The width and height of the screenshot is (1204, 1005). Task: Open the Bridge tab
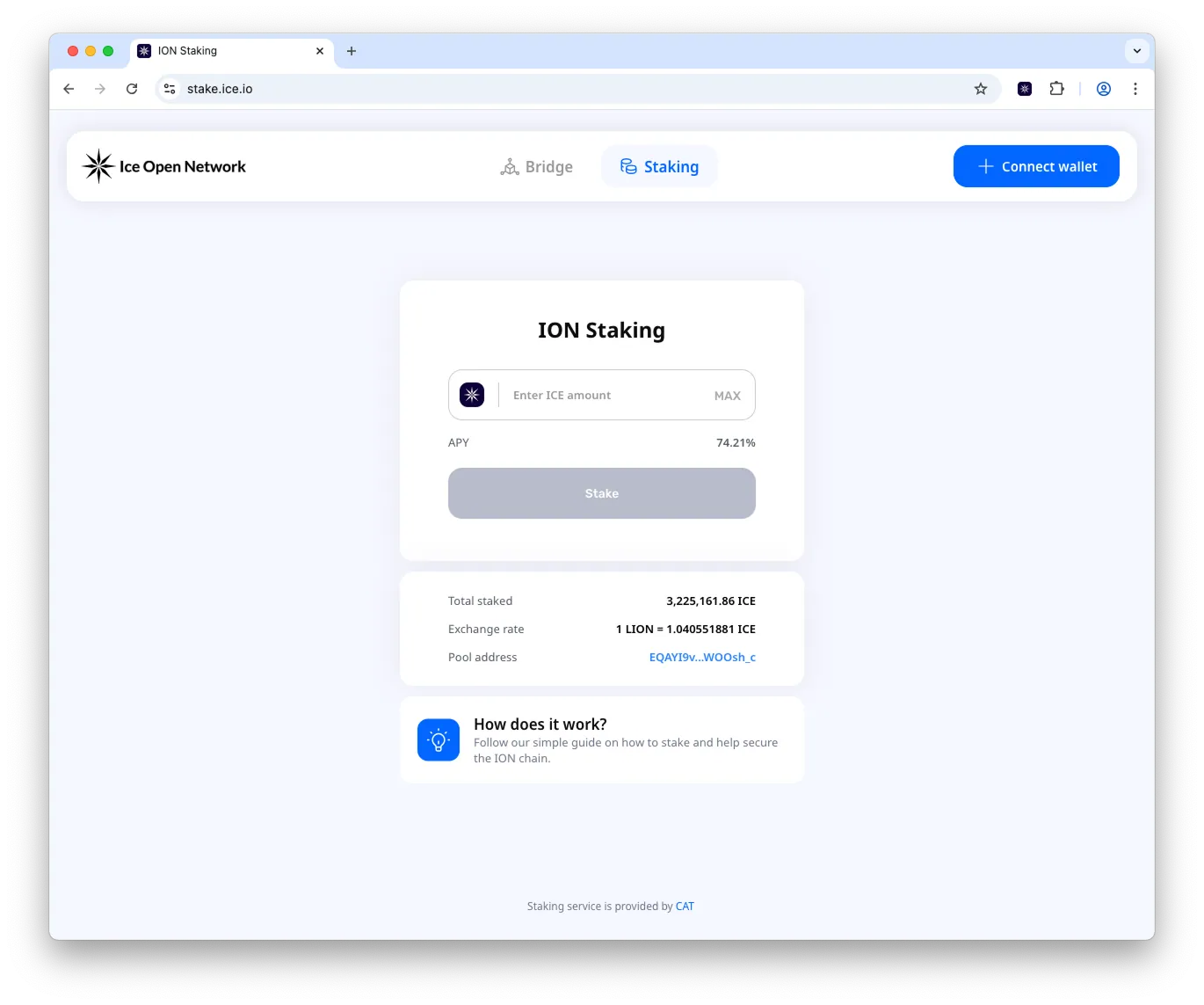coord(536,167)
